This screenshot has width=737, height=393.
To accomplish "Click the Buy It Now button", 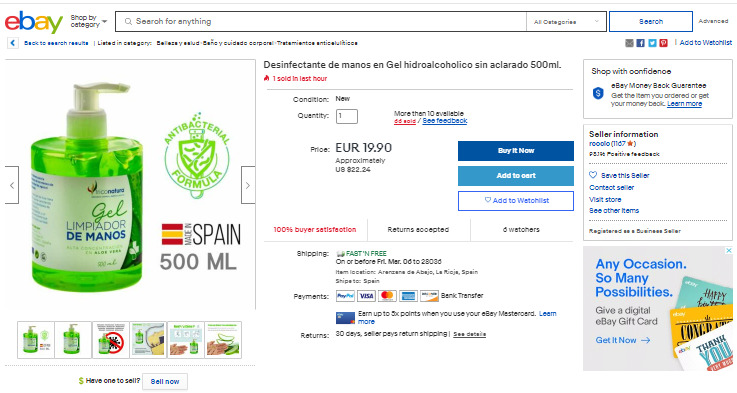I will [x=516, y=151].
